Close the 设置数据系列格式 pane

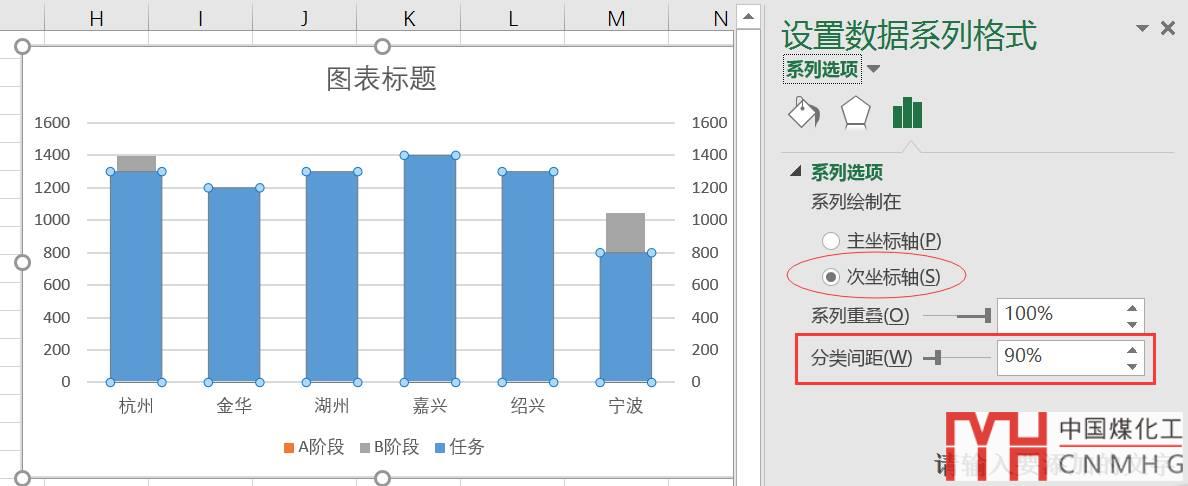[x=1167, y=29]
